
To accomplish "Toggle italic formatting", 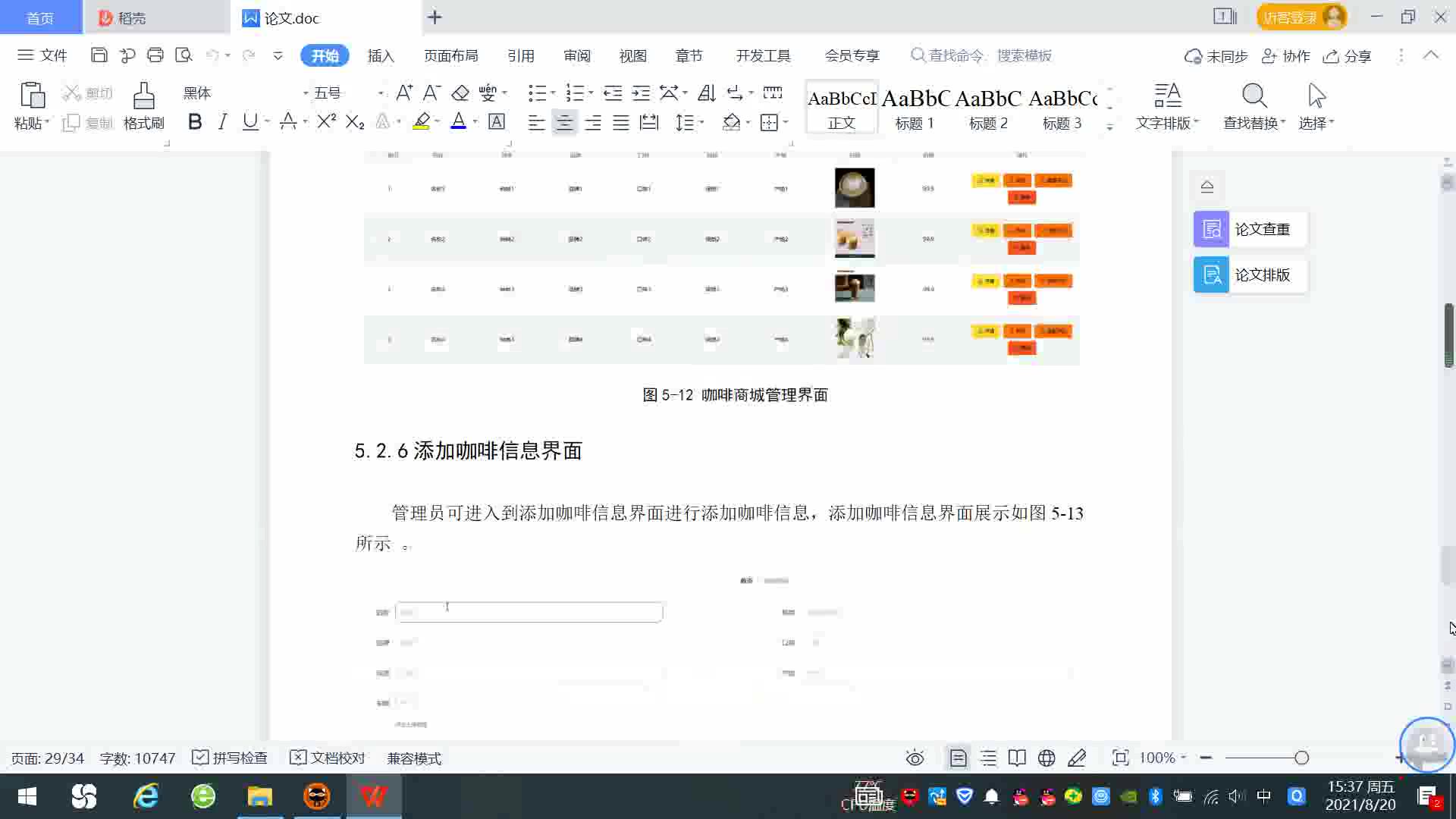I will pos(222,122).
